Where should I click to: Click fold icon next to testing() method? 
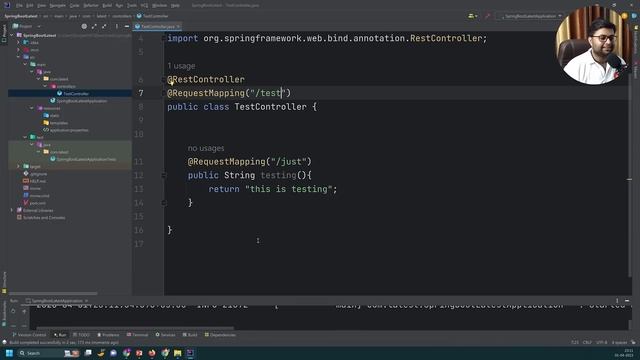pyautogui.click(x=164, y=176)
